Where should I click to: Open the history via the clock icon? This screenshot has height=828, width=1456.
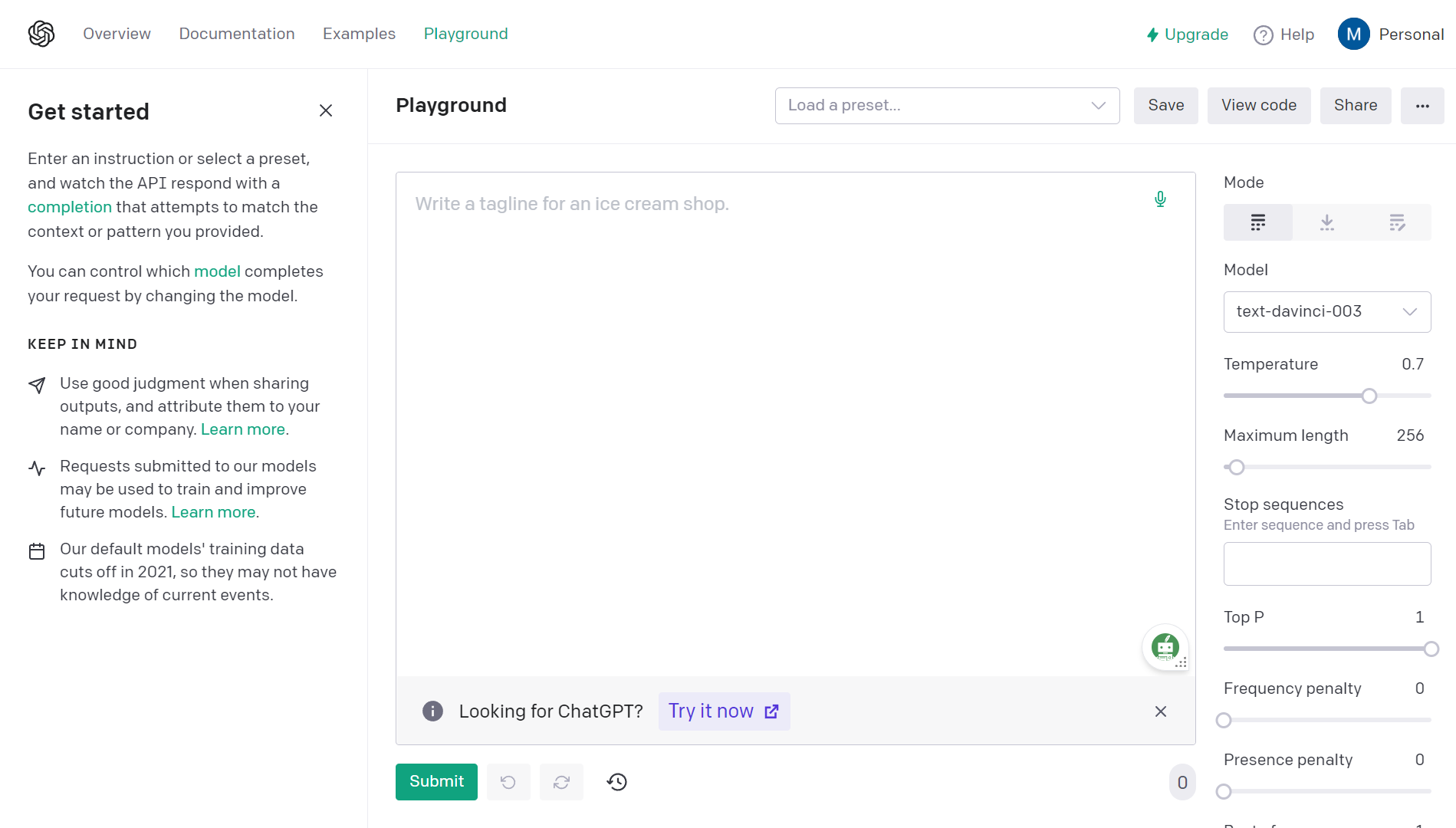(616, 781)
